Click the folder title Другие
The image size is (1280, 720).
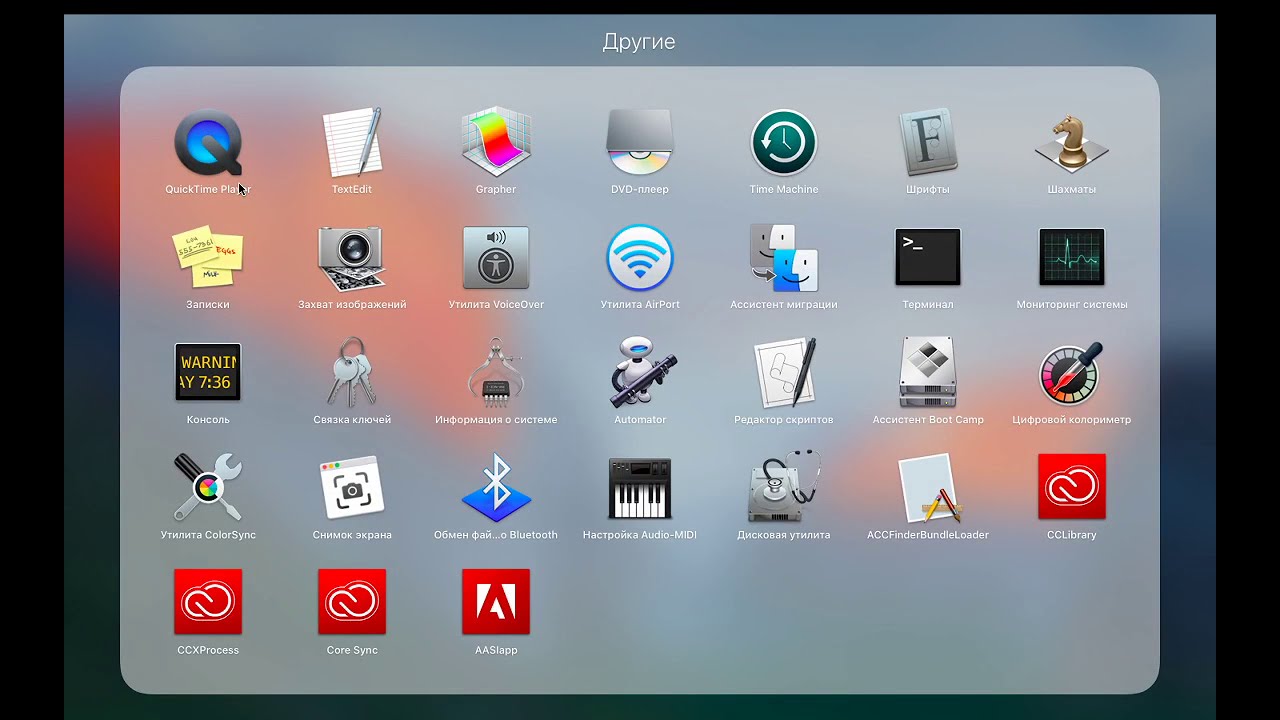[639, 42]
